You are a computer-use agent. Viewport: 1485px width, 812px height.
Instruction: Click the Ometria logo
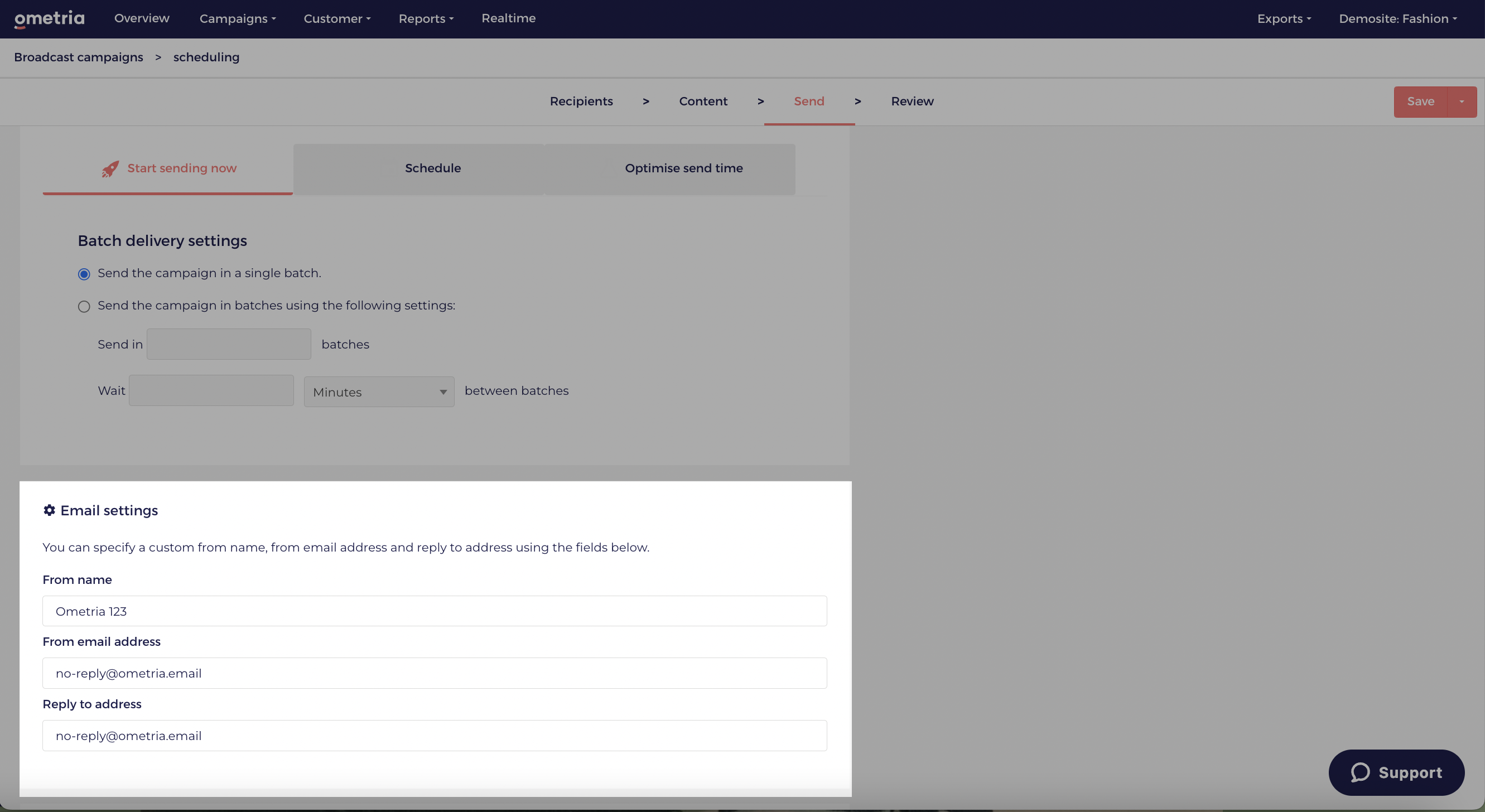click(x=49, y=19)
